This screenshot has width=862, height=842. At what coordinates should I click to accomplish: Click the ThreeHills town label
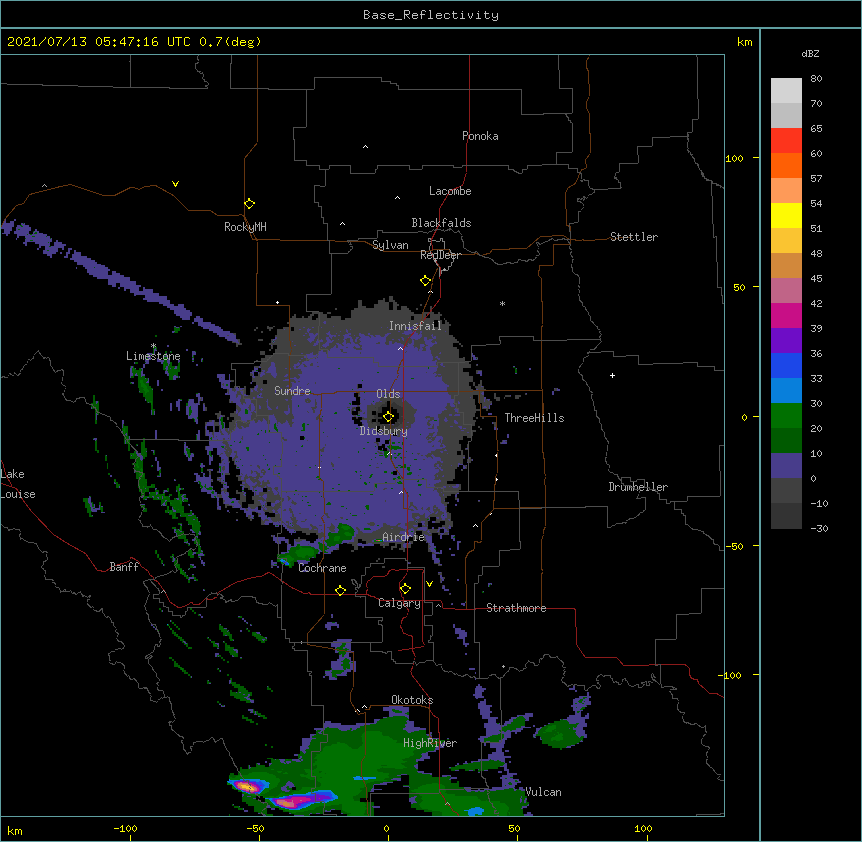tap(534, 418)
